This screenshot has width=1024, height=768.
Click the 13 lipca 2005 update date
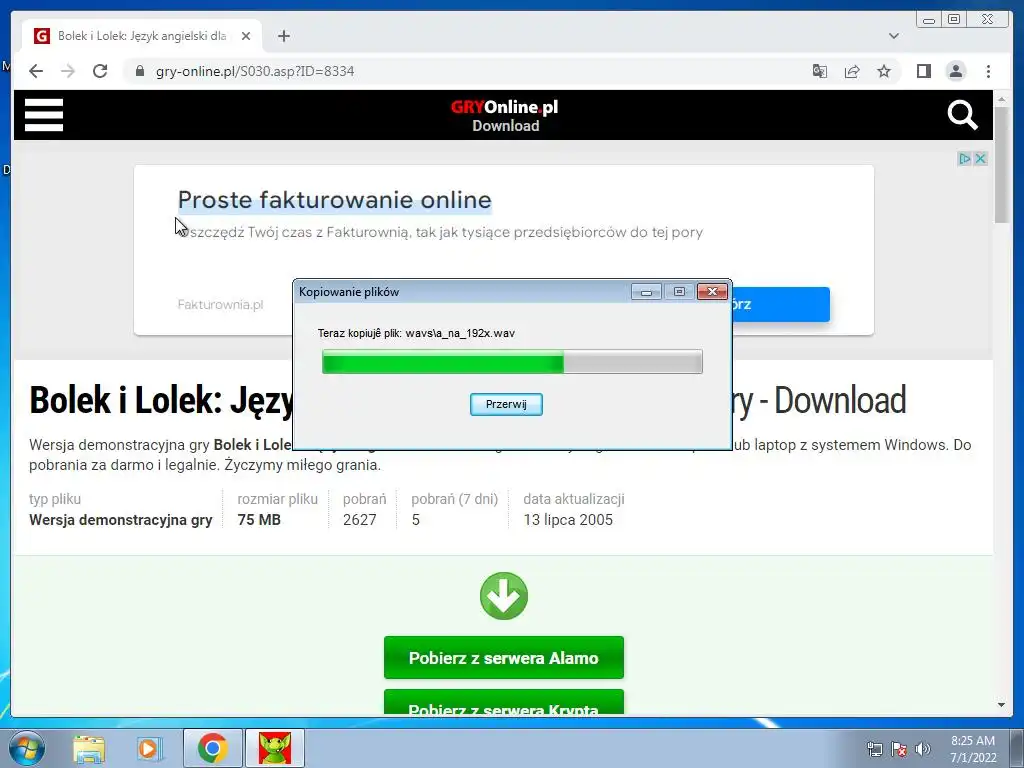pos(568,520)
